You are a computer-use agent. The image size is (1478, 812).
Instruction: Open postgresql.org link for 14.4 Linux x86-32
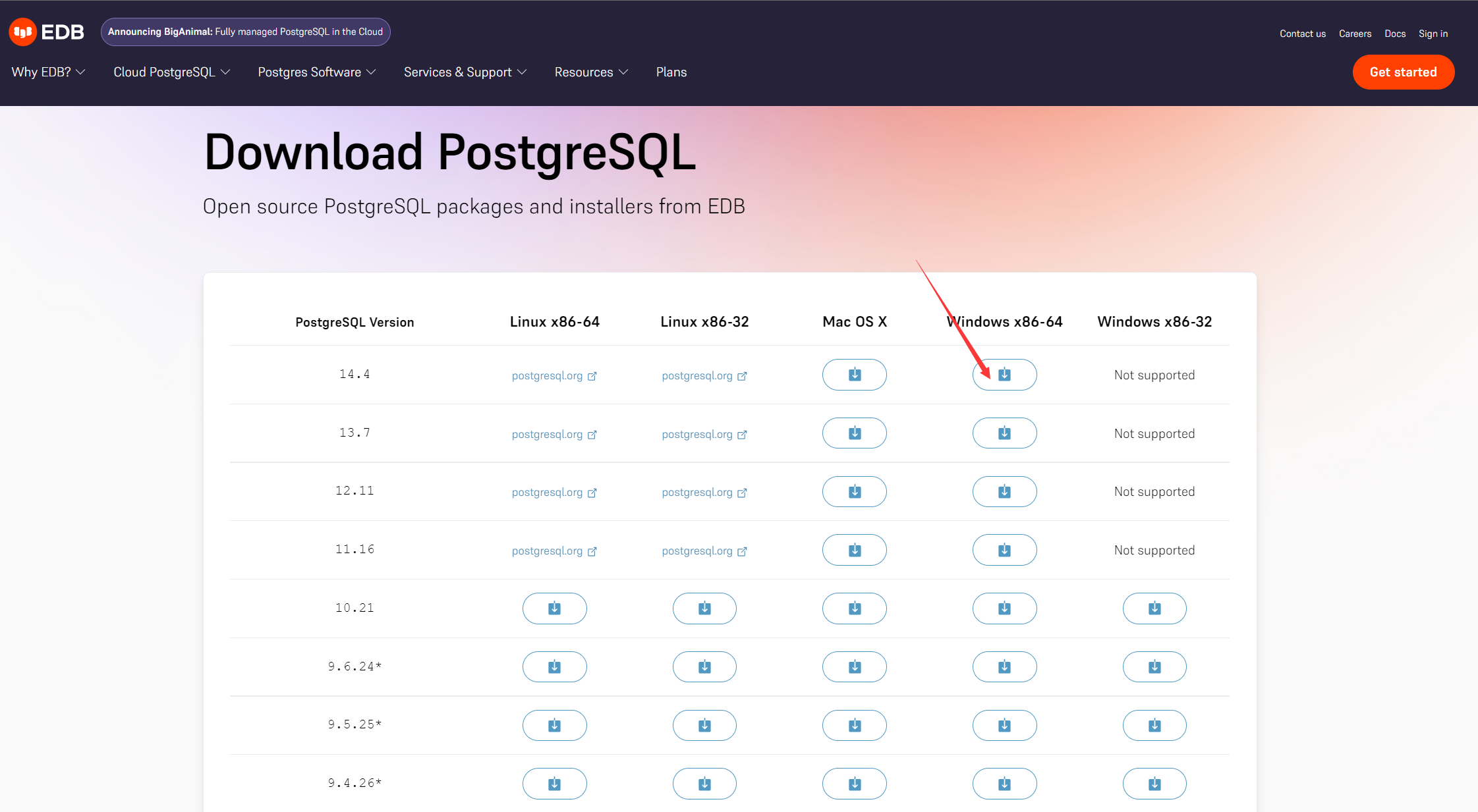click(704, 375)
